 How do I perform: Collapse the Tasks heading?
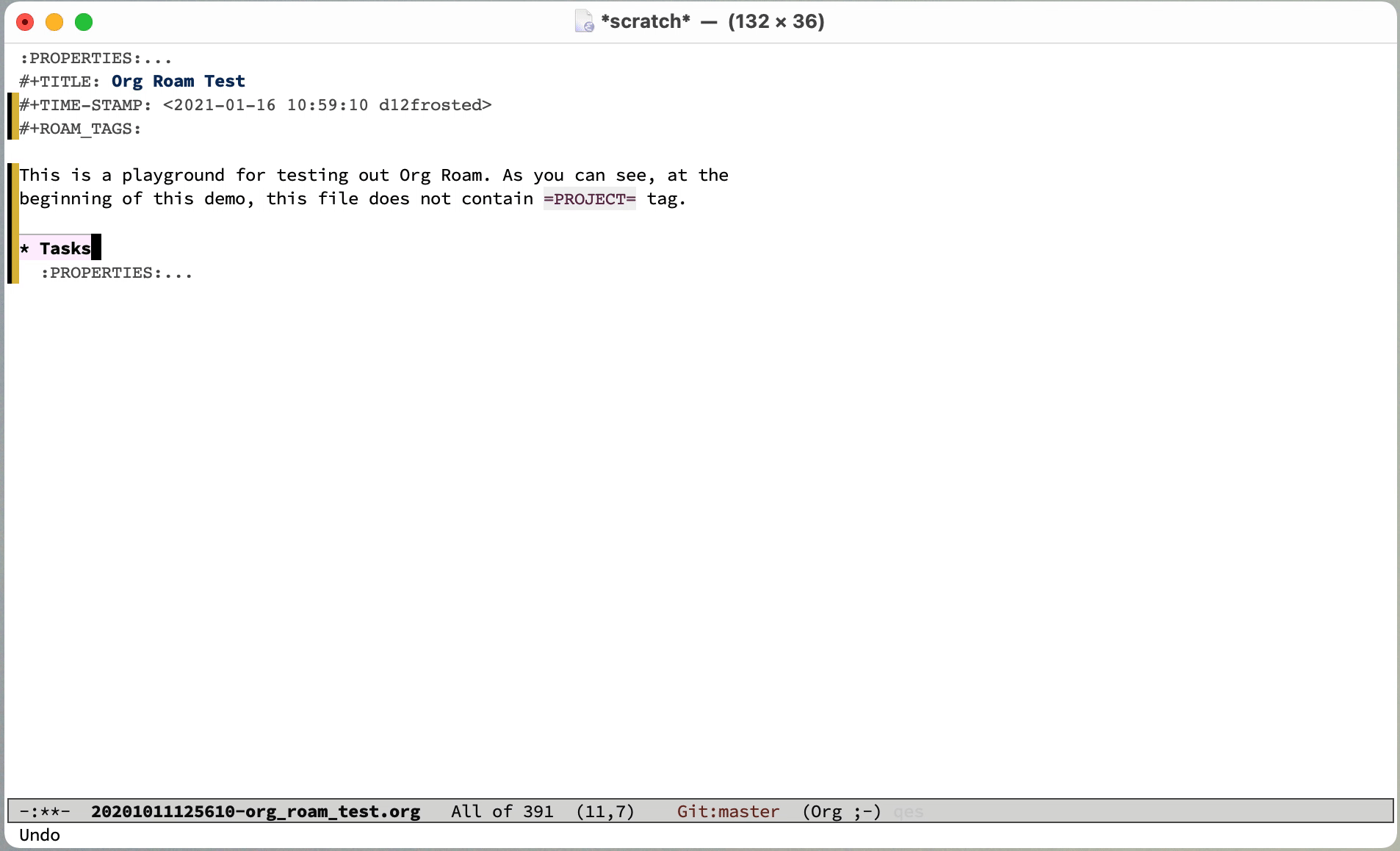tap(65, 248)
